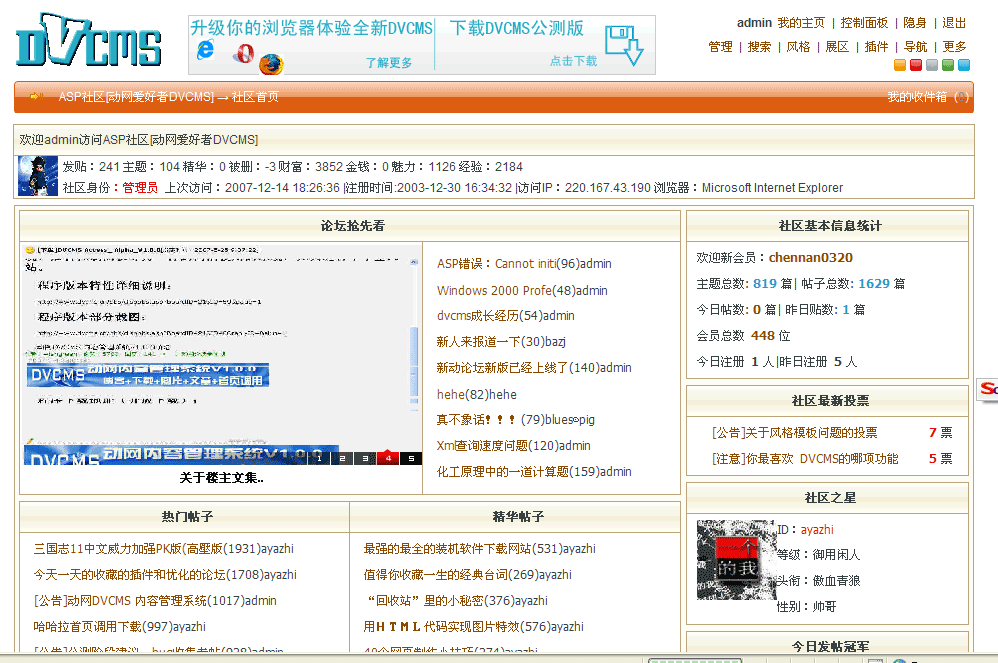
Task: Click the Internet Explorer browser icon in banner
Action: [206, 49]
